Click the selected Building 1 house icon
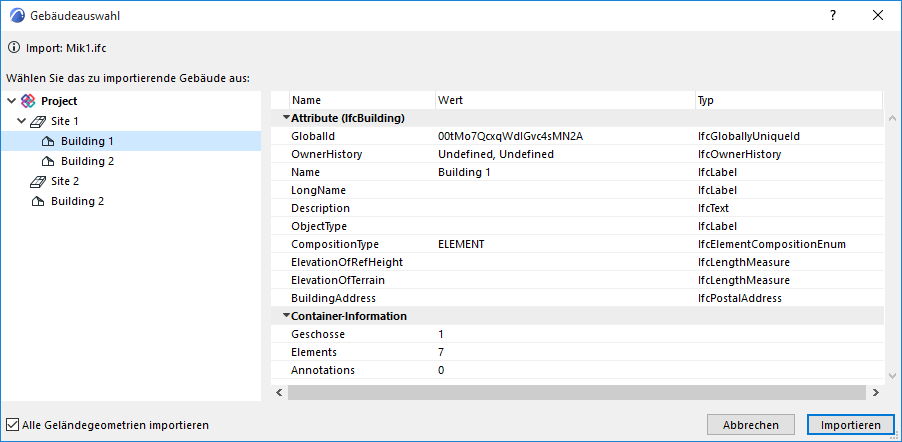This screenshot has width=902, height=442. point(48,141)
